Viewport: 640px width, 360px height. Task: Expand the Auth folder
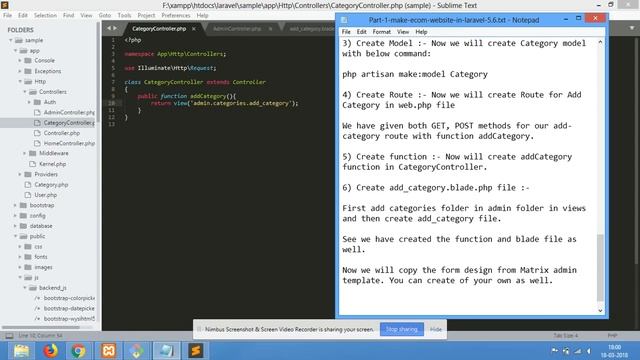point(29,102)
